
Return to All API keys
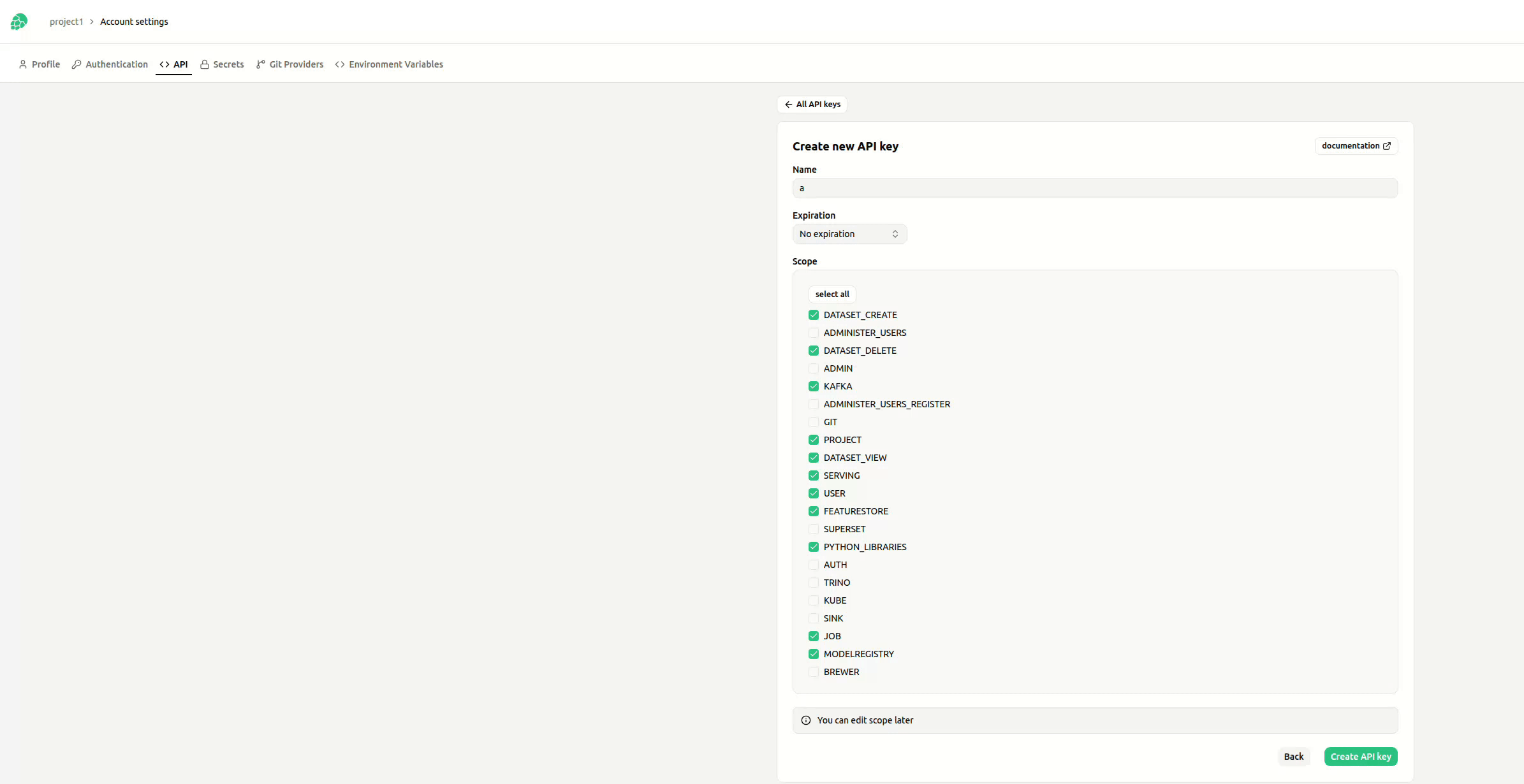812,105
